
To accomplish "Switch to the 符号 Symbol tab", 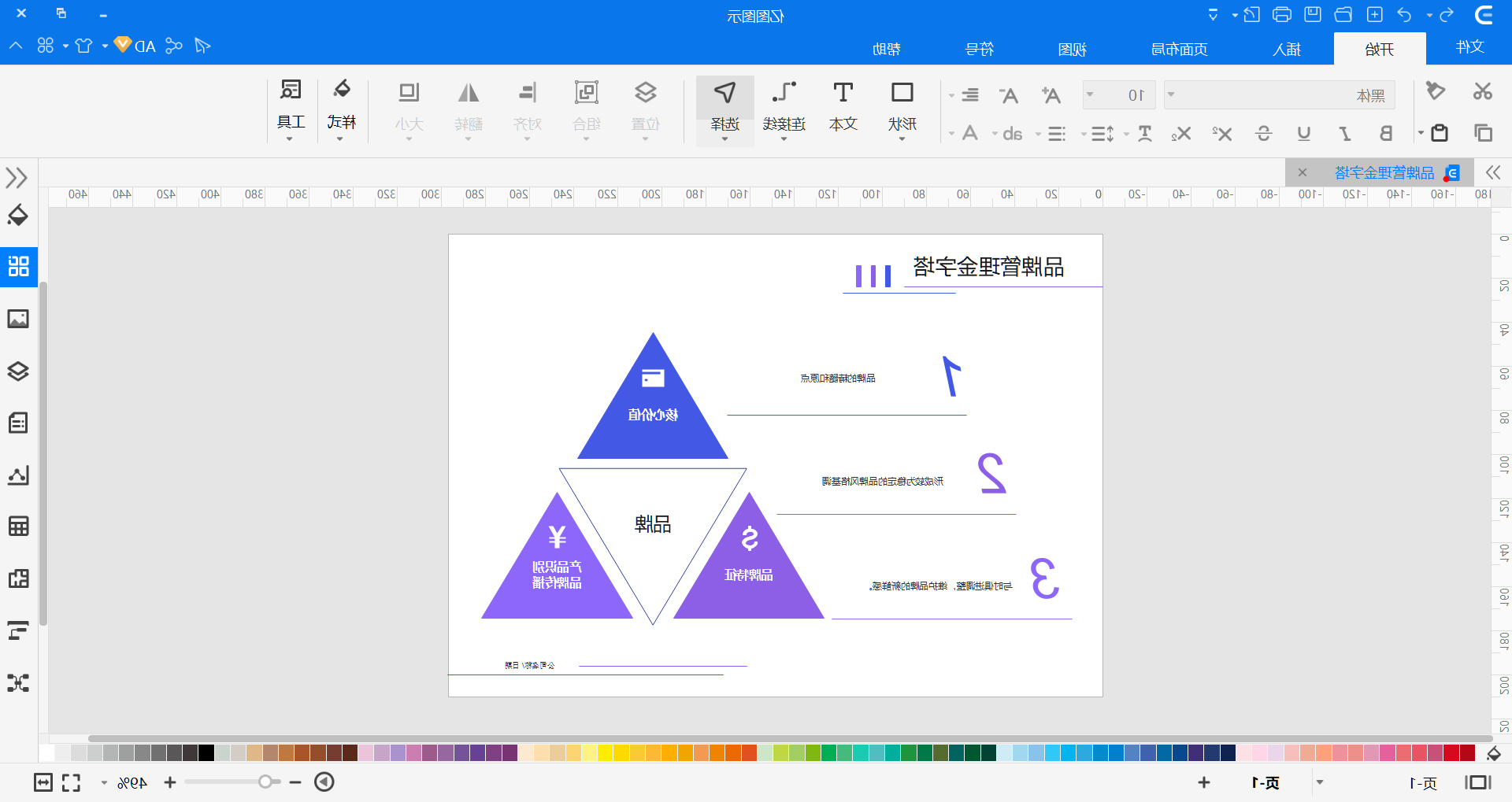I will pos(980,49).
